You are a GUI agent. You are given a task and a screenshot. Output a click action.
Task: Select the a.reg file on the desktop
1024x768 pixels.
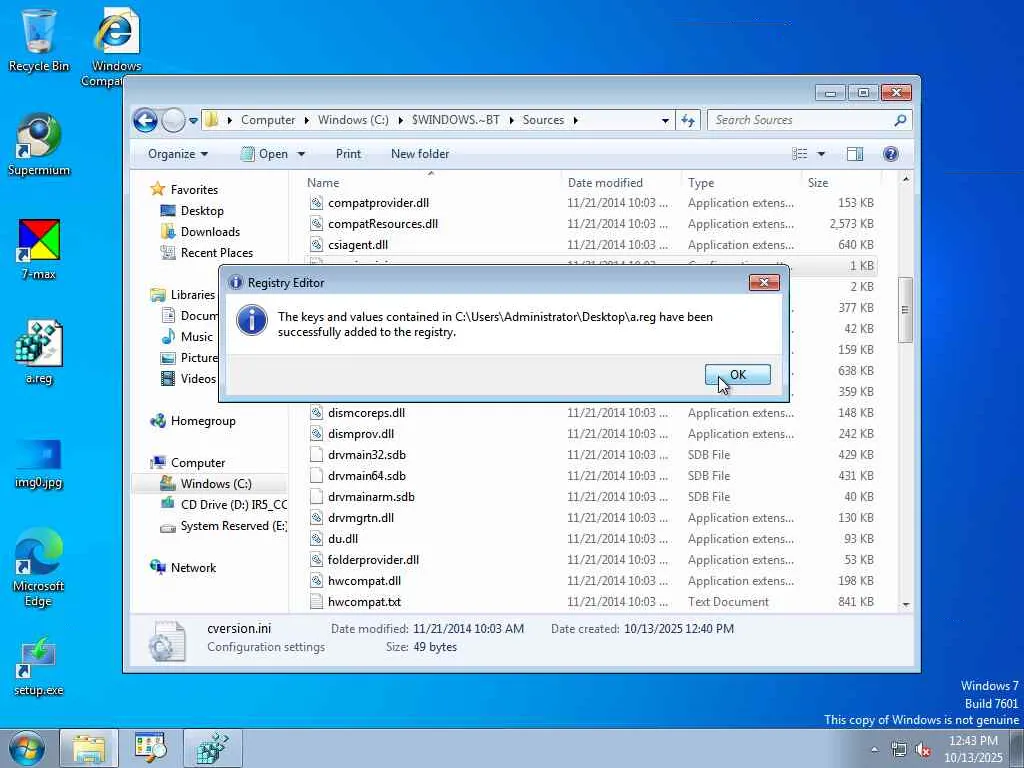(x=39, y=353)
